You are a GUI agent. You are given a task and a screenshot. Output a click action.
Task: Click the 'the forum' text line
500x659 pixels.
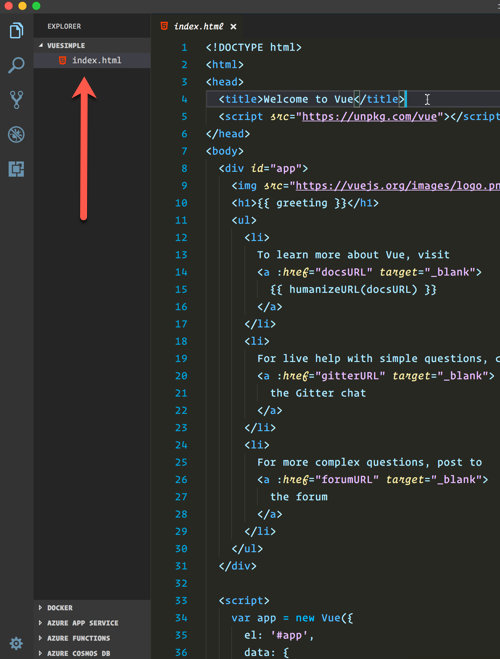[x=299, y=497]
